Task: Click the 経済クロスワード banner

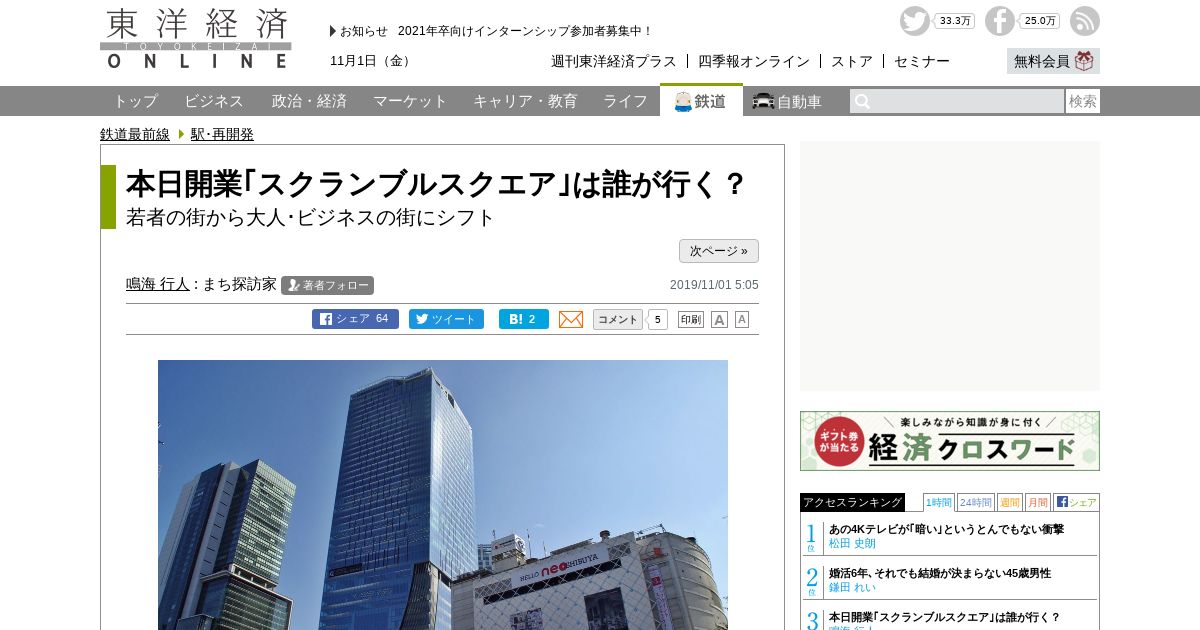Action: pos(950,441)
